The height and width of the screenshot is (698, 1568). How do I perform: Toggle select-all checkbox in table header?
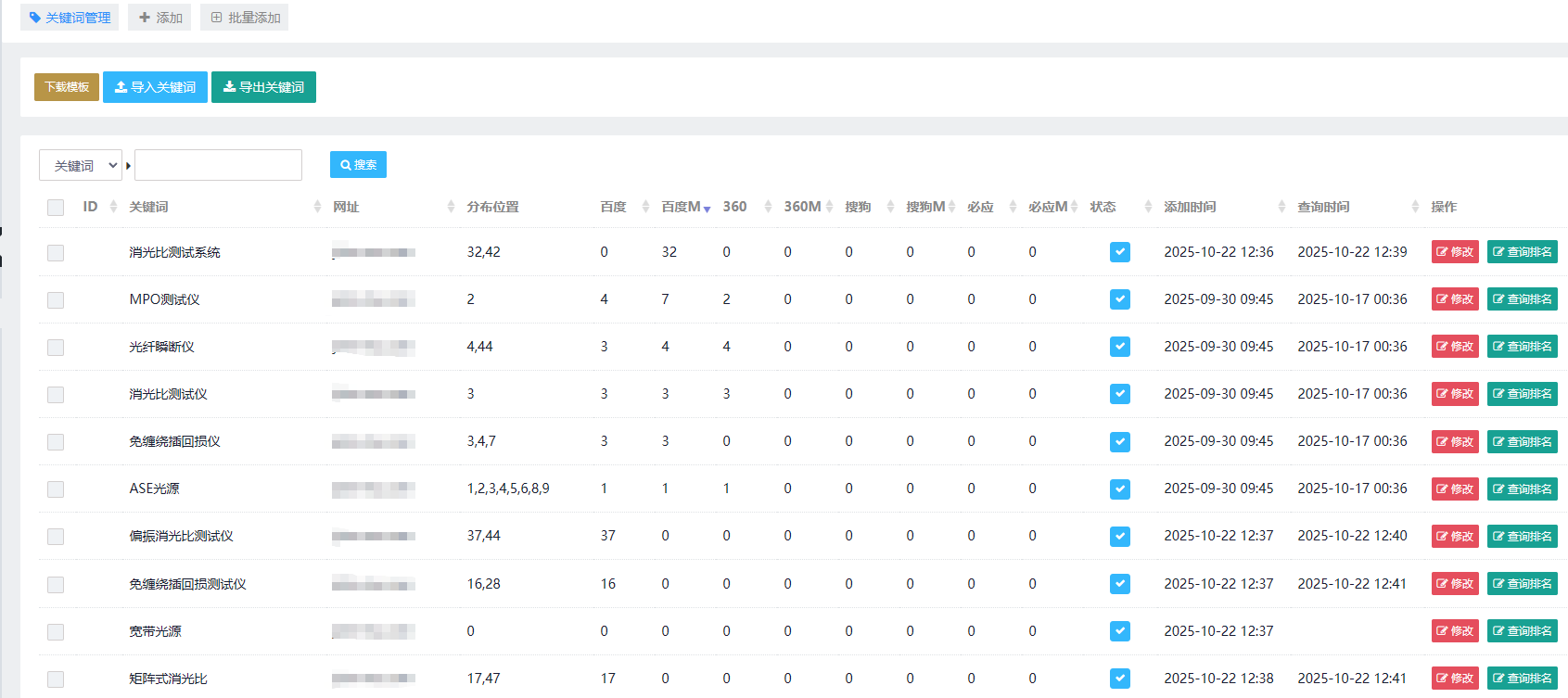coord(56,208)
